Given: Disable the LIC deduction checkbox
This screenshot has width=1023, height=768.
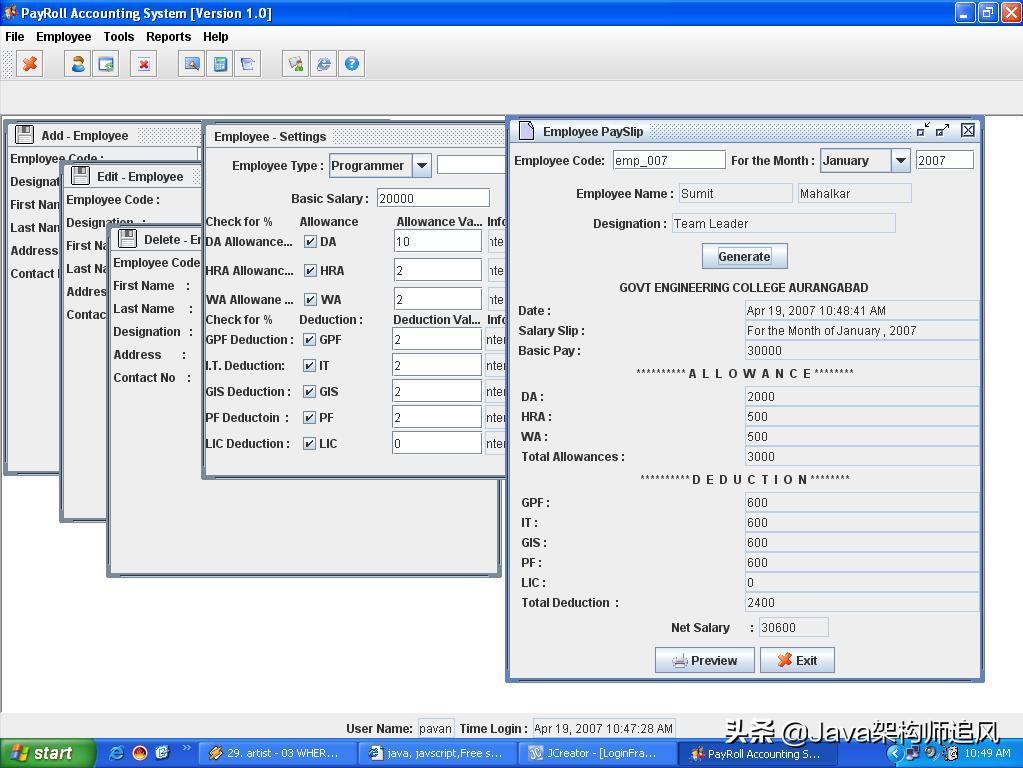Looking at the screenshot, I should point(310,444).
